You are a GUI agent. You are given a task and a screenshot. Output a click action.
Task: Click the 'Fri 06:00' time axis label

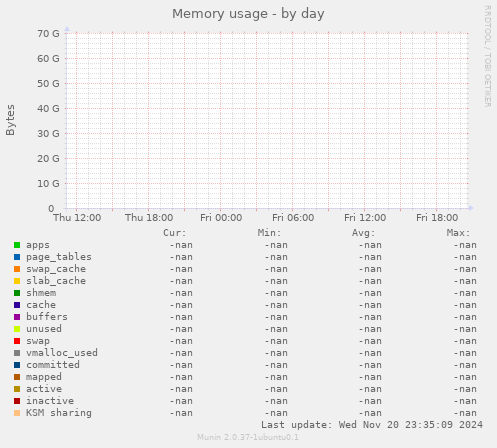(293, 218)
